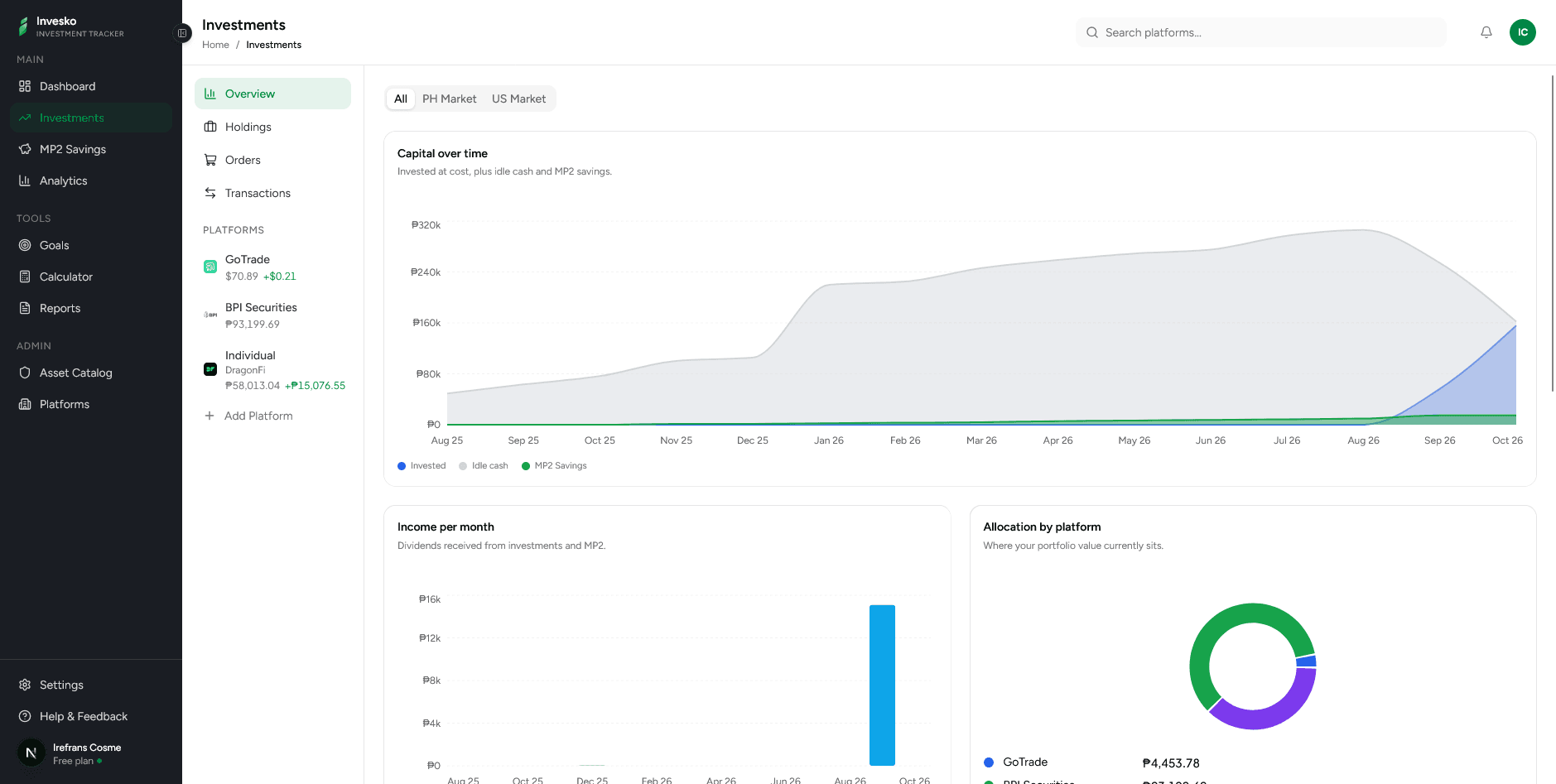The height and width of the screenshot is (784, 1556).
Task: Toggle the Idle cash legend series
Action: tap(484, 466)
